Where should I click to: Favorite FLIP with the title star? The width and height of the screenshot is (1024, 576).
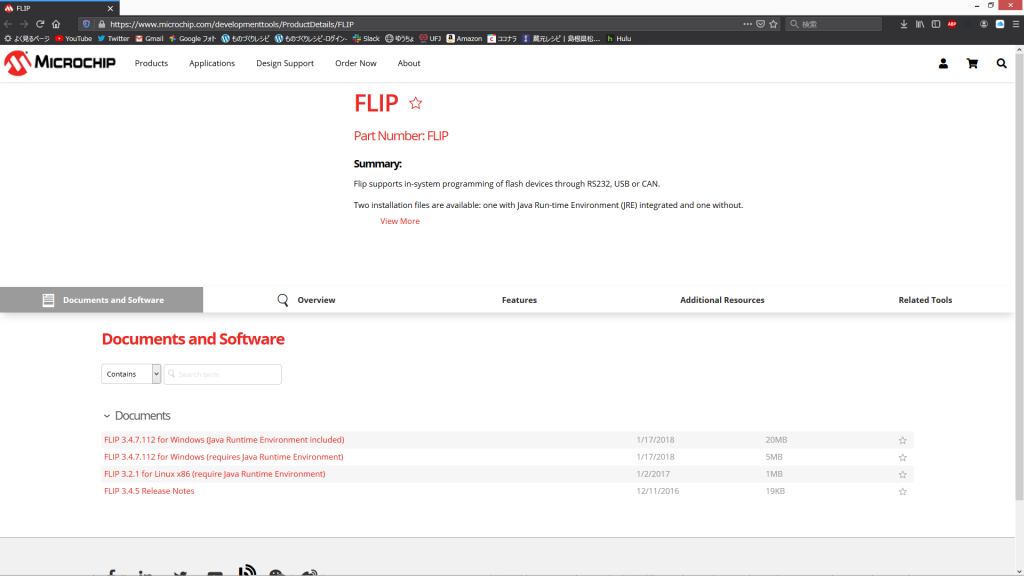[415, 103]
